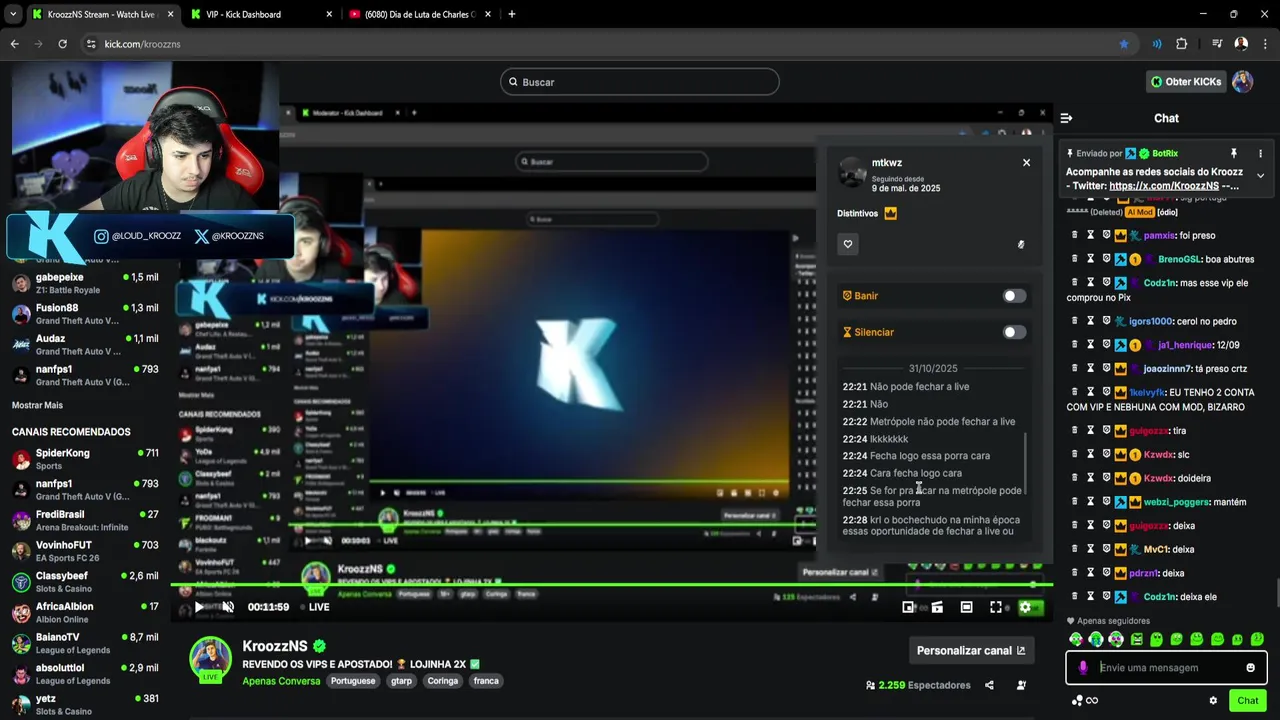
Task: Delete joaozinnn7's chat message
Action: pos(1075,367)
